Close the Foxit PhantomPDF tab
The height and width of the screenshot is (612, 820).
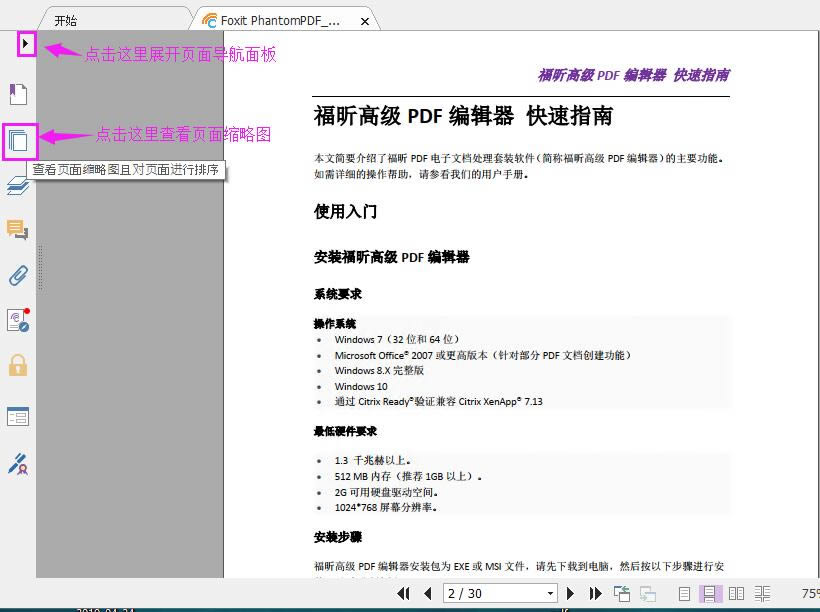coord(365,21)
